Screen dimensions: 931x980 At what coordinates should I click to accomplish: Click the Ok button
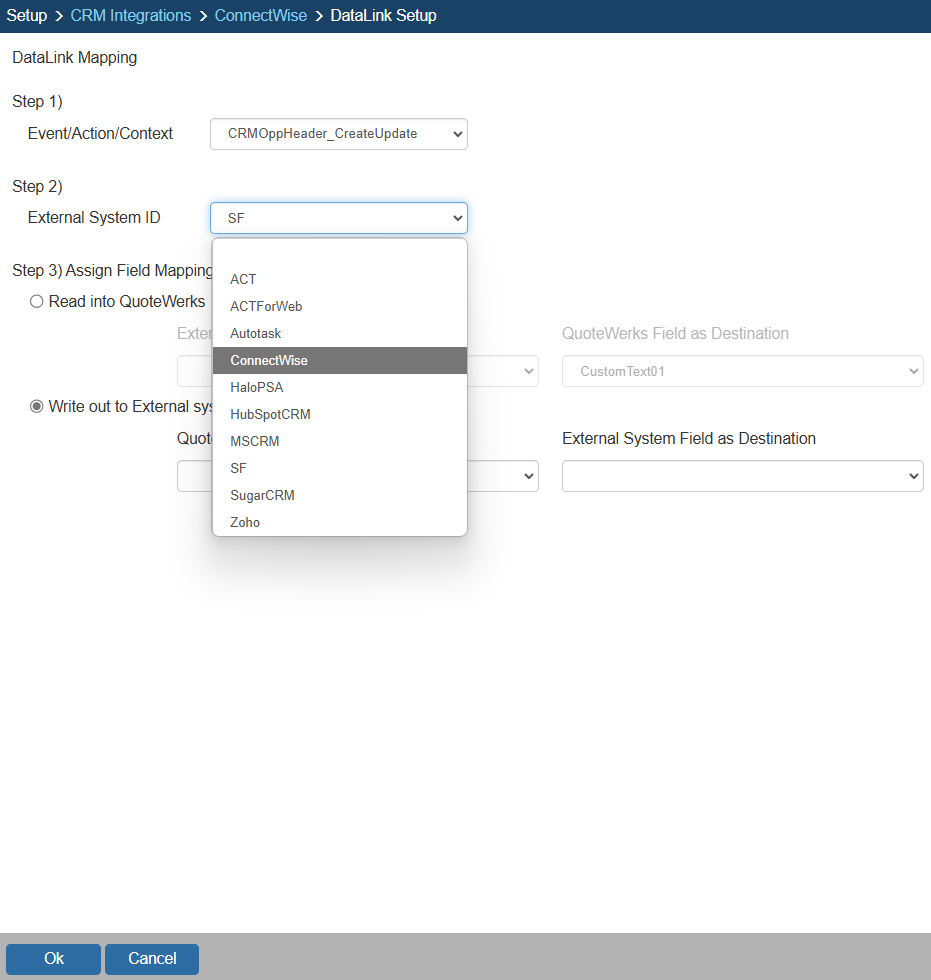54,959
